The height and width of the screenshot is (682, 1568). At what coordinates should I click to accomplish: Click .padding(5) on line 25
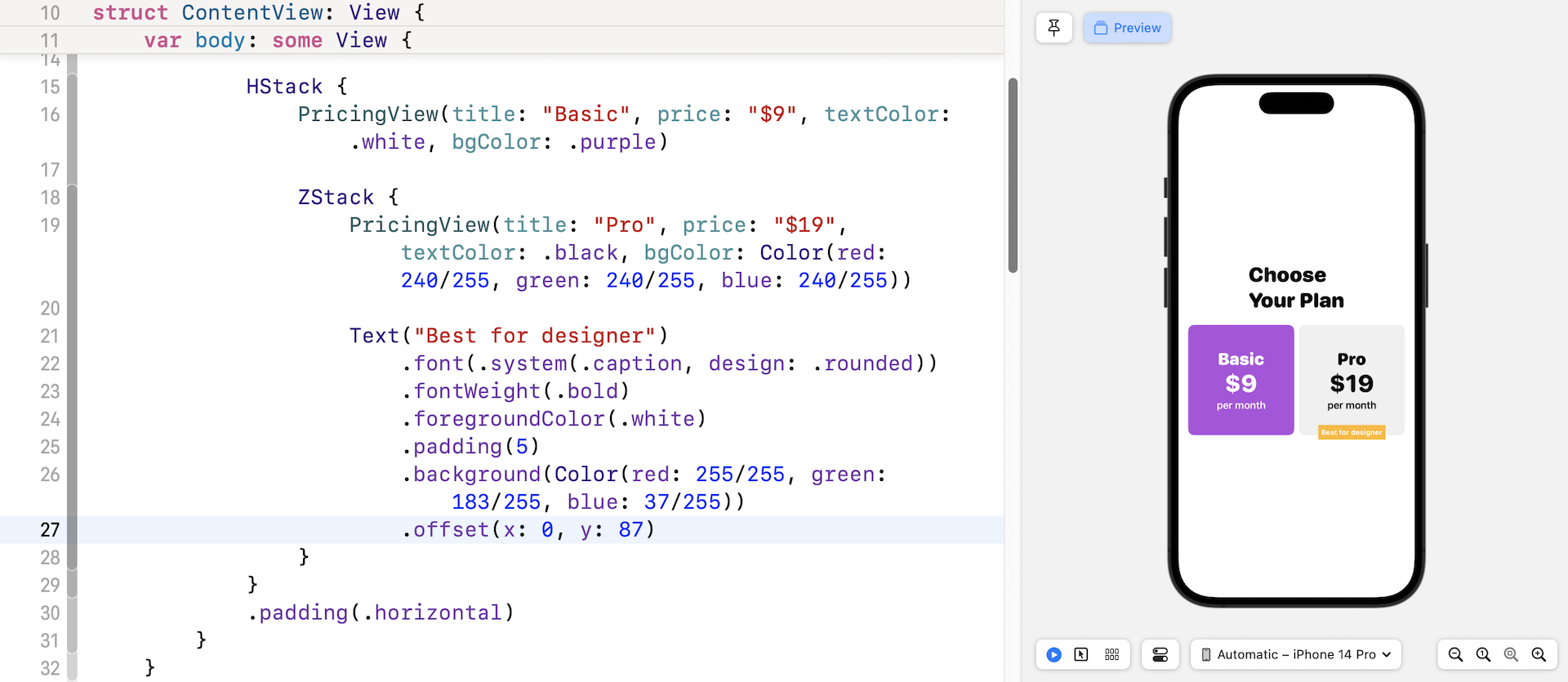tap(470, 447)
